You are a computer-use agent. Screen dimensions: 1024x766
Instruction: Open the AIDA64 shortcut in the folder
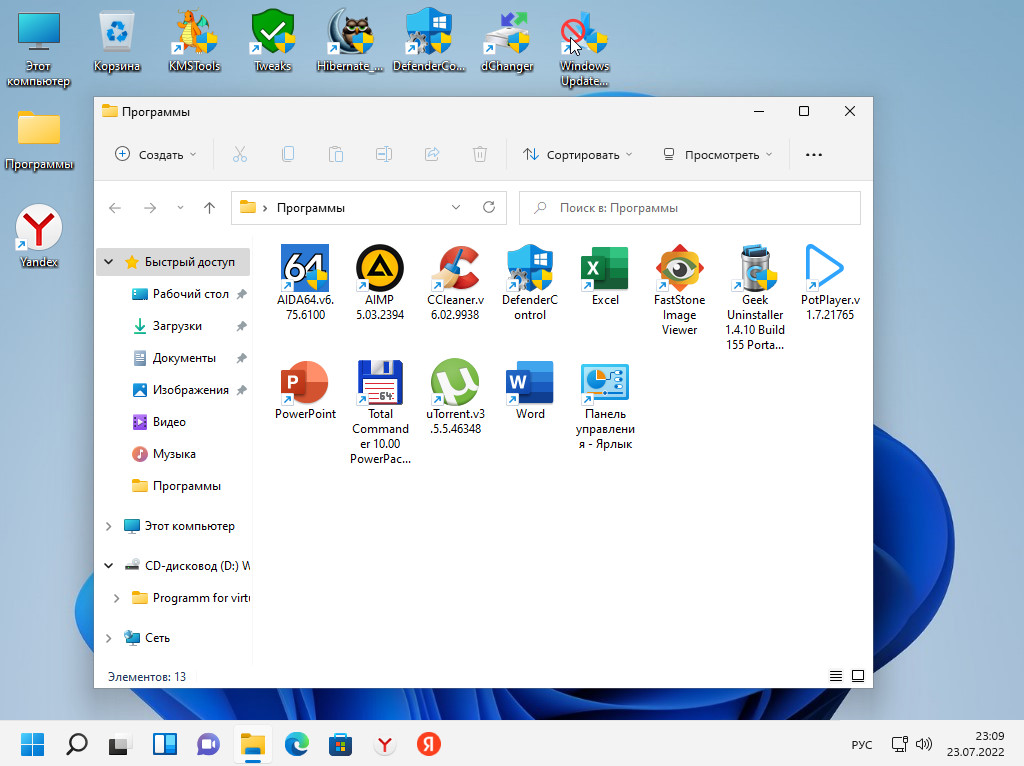click(305, 282)
